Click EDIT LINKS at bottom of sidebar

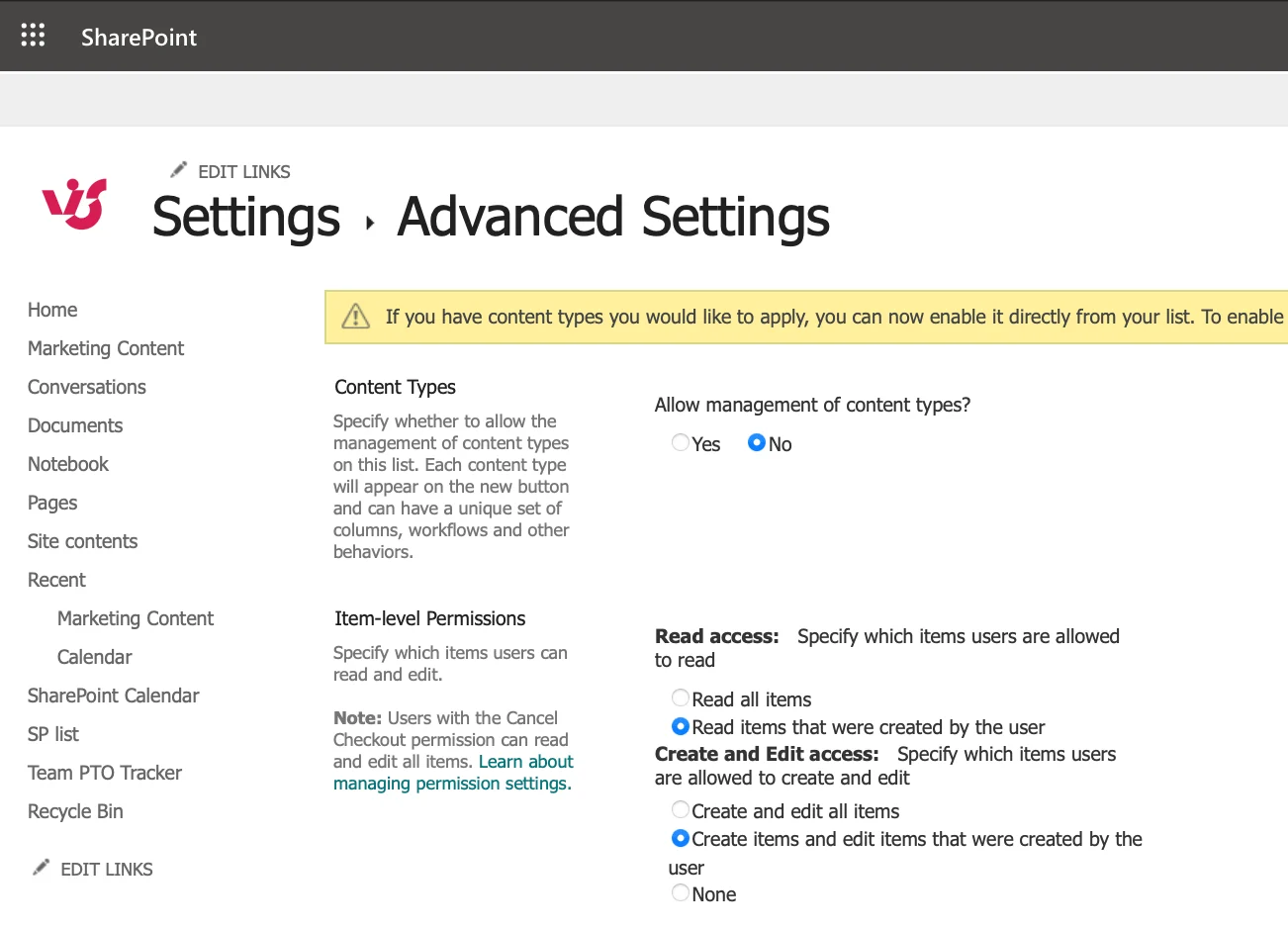107,870
